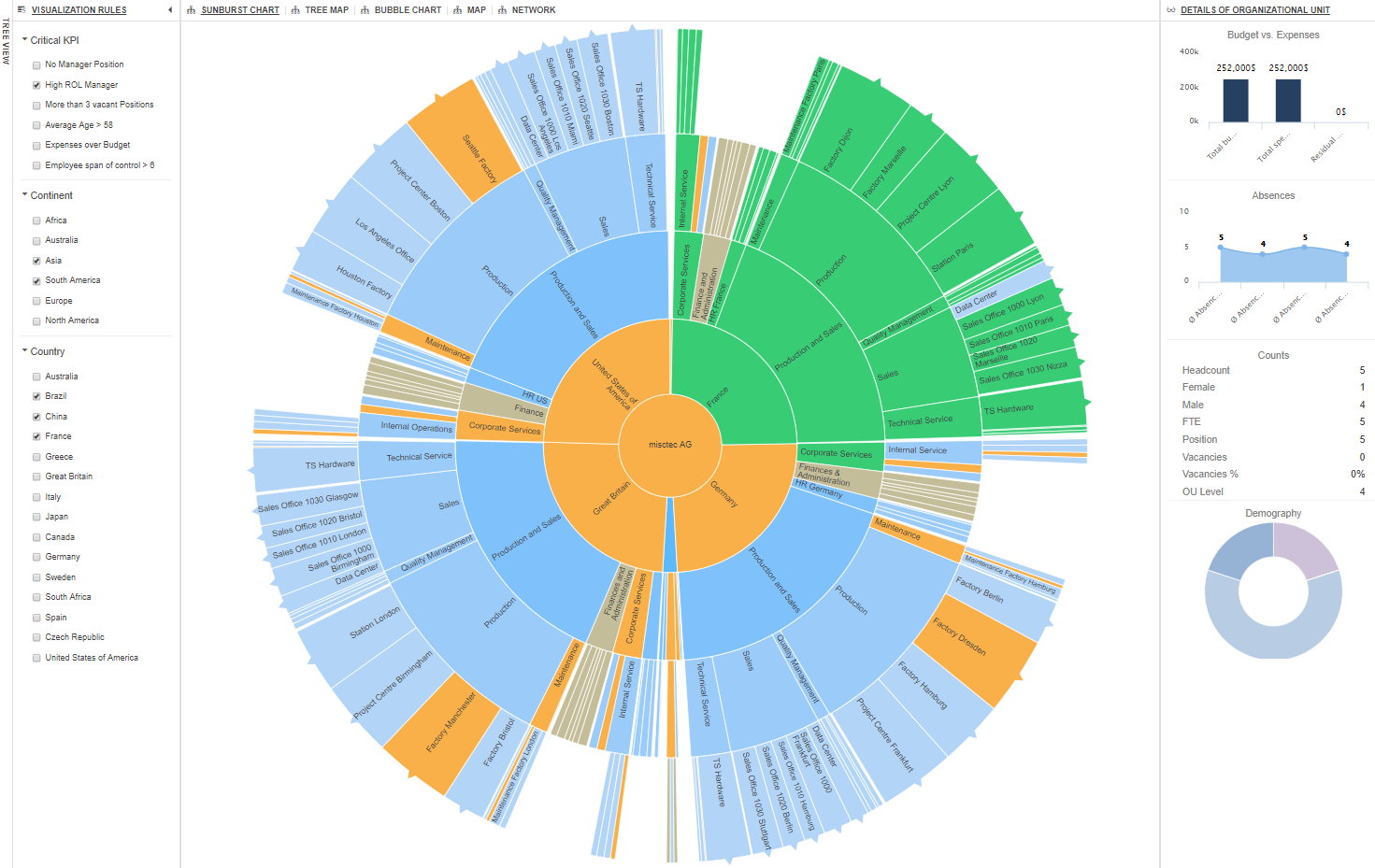Switch to the Bubble Chart tab

408,10
